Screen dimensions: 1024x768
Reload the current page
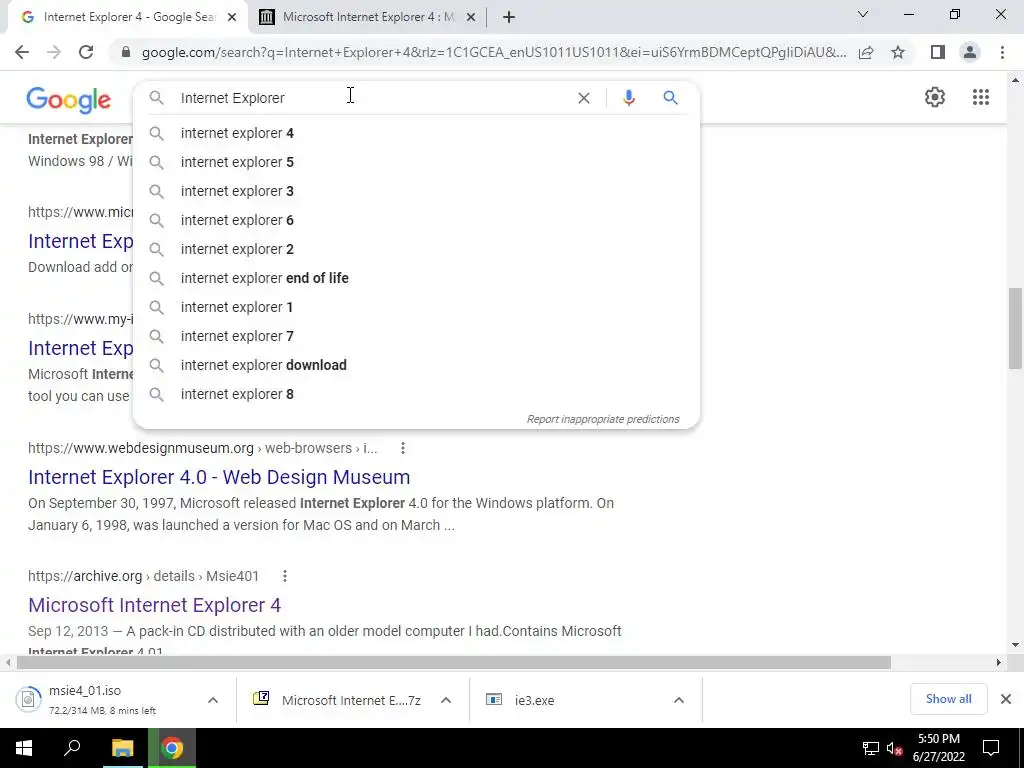click(86, 52)
